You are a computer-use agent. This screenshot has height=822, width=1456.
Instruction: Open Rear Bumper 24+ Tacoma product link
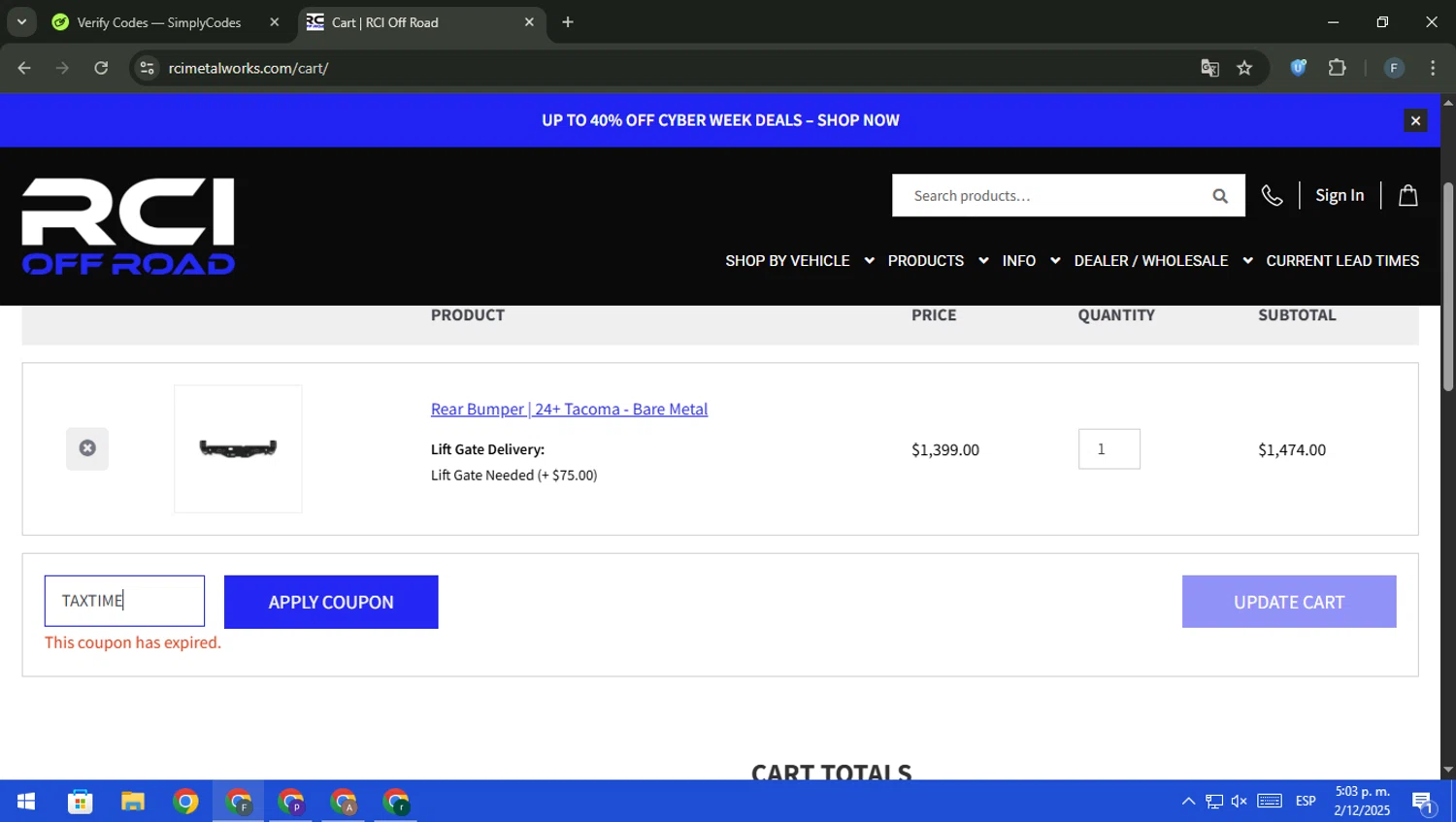pos(569,410)
